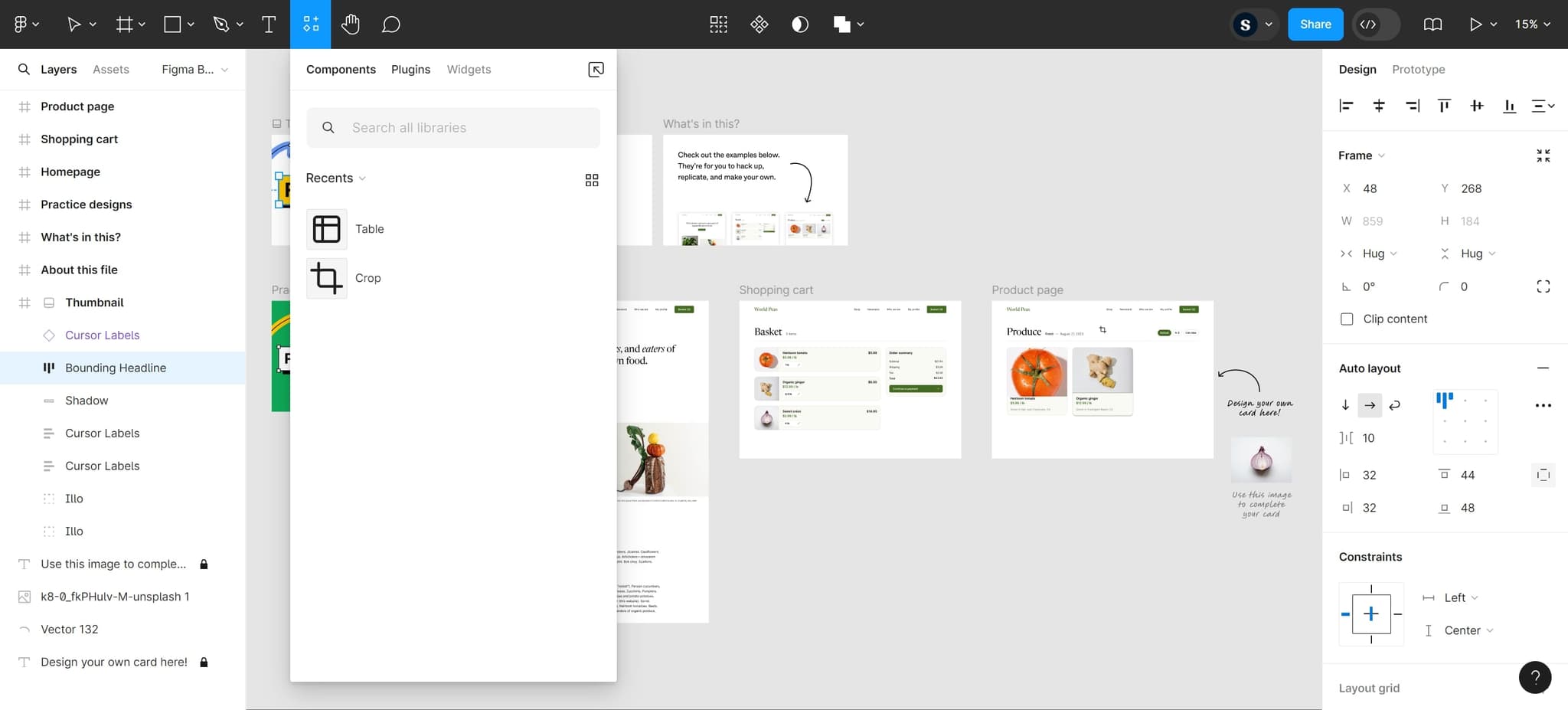Screen dimensions: 1568x710
Task: Switch to the Plugins tab
Action: [410, 70]
